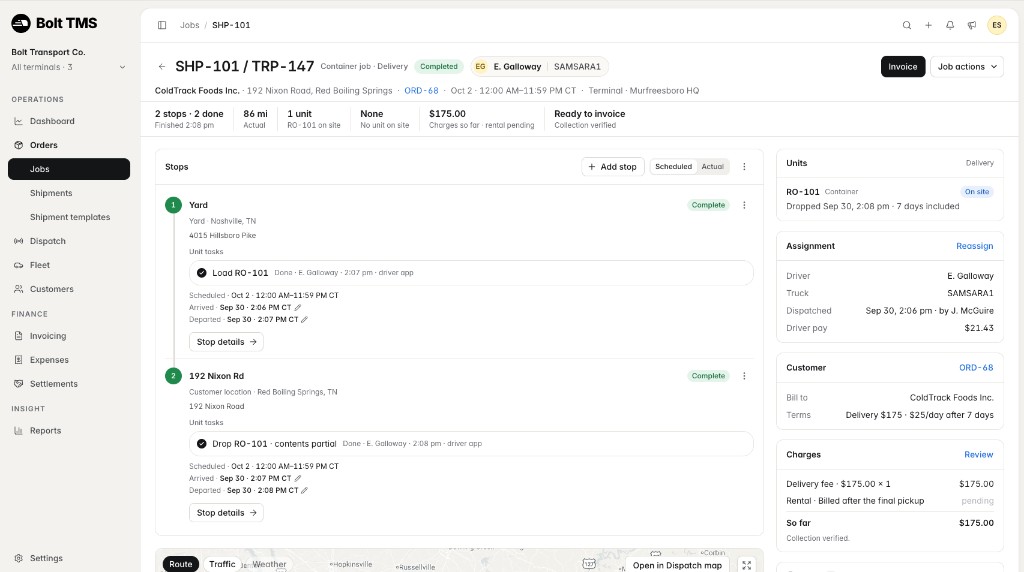This screenshot has height=572, width=1024.
Task: Open the Stops panel three-dot menu
Action: (744, 167)
